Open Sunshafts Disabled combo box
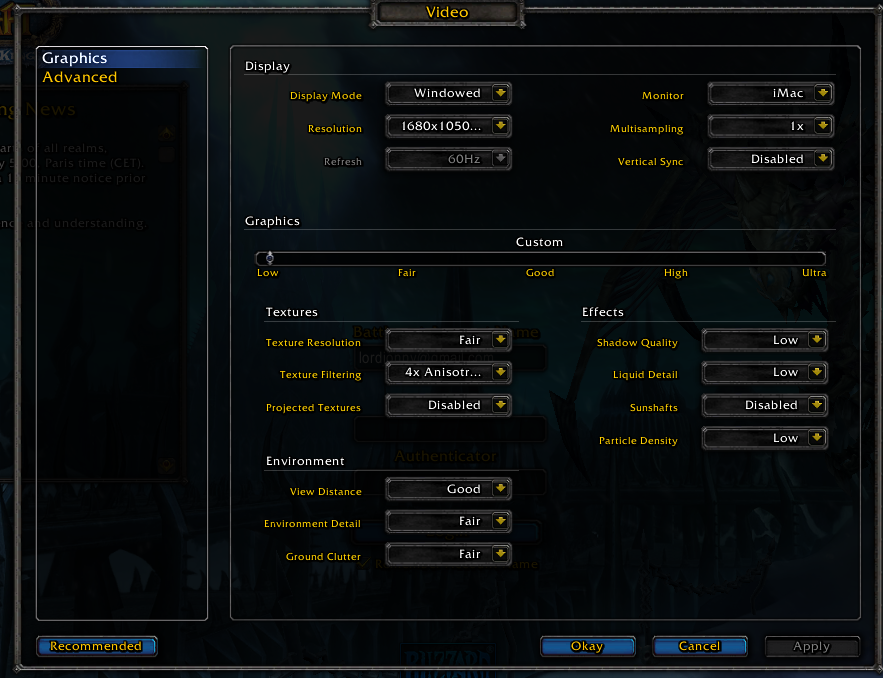The height and width of the screenshot is (678, 883). click(x=765, y=404)
